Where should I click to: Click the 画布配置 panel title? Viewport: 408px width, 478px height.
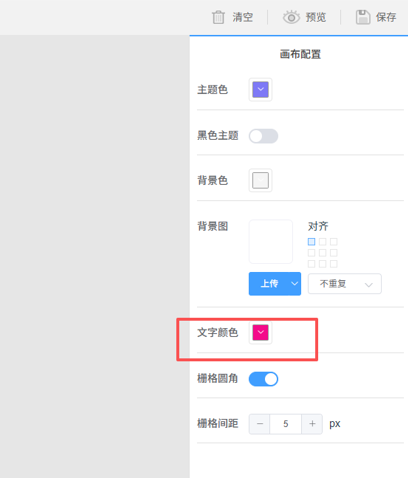(x=300, y=54)
